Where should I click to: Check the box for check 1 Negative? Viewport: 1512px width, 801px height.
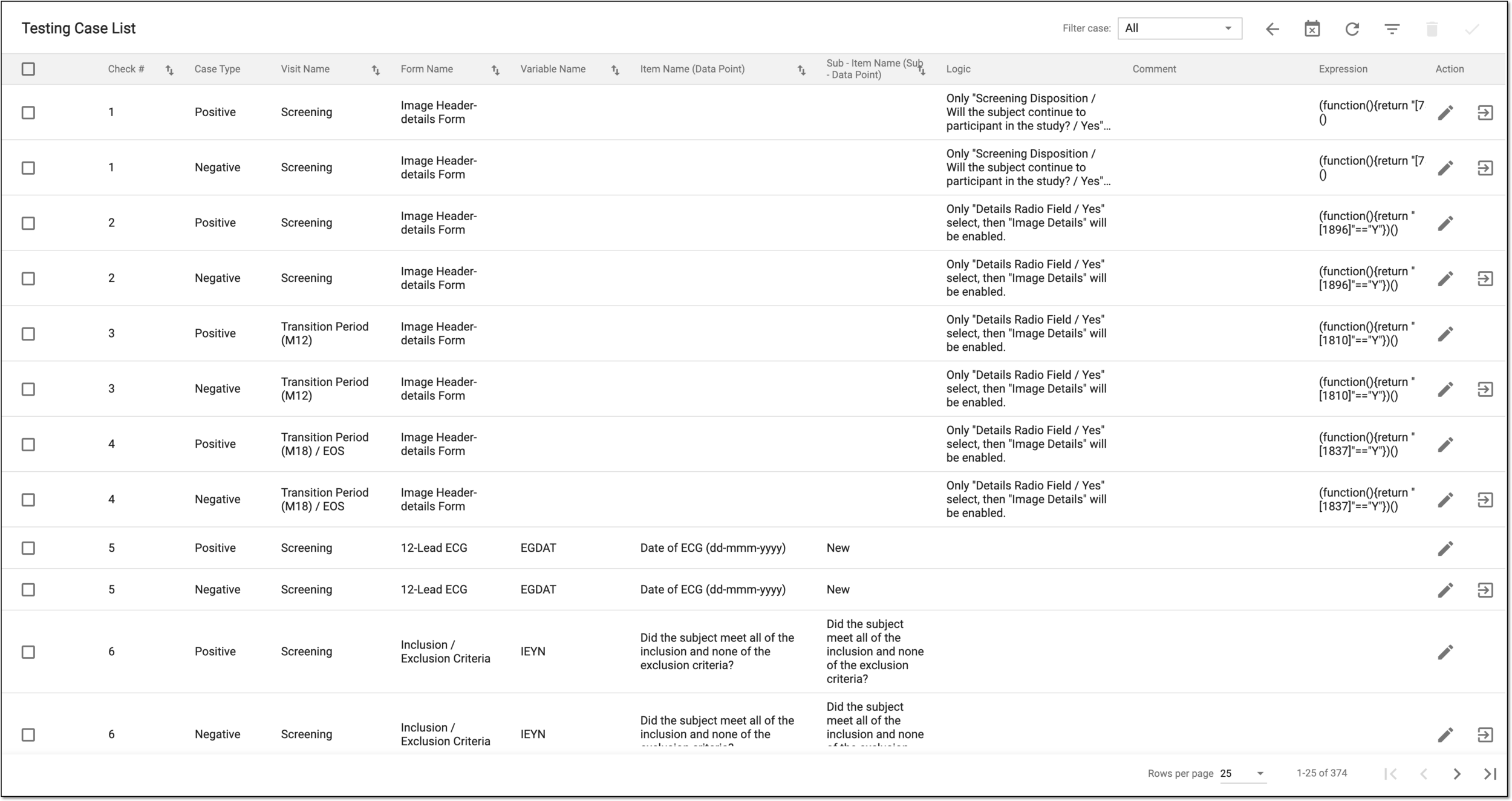coord(28,168)
